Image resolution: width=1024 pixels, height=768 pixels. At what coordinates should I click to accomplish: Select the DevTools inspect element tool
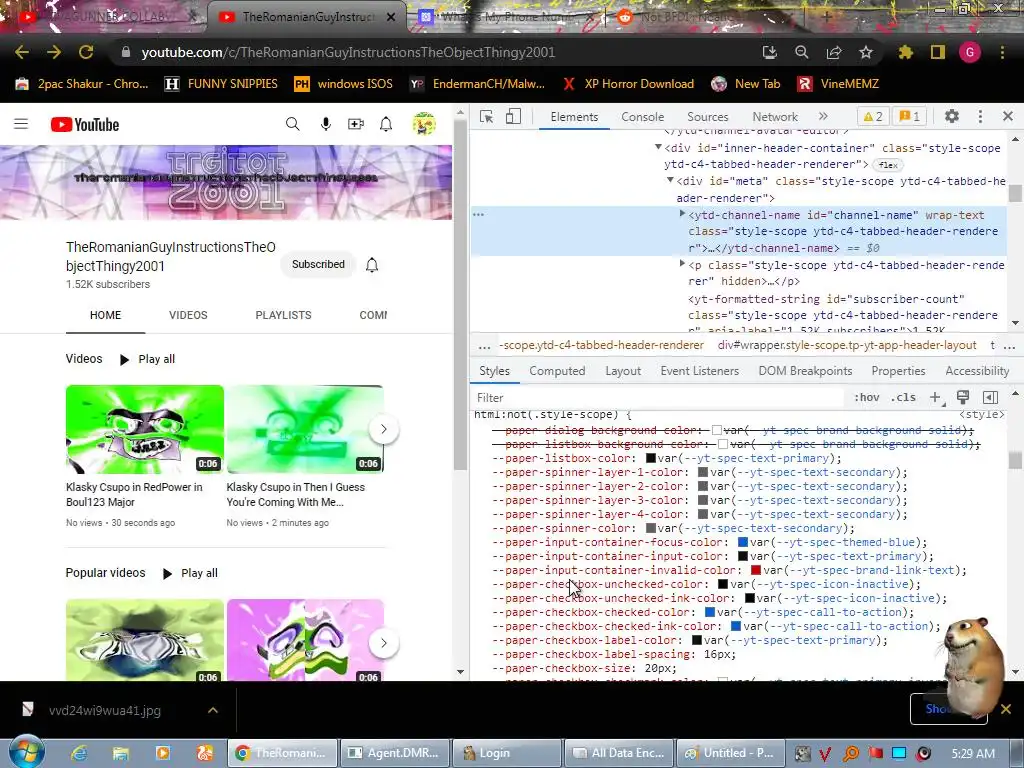tap(487, 117)
